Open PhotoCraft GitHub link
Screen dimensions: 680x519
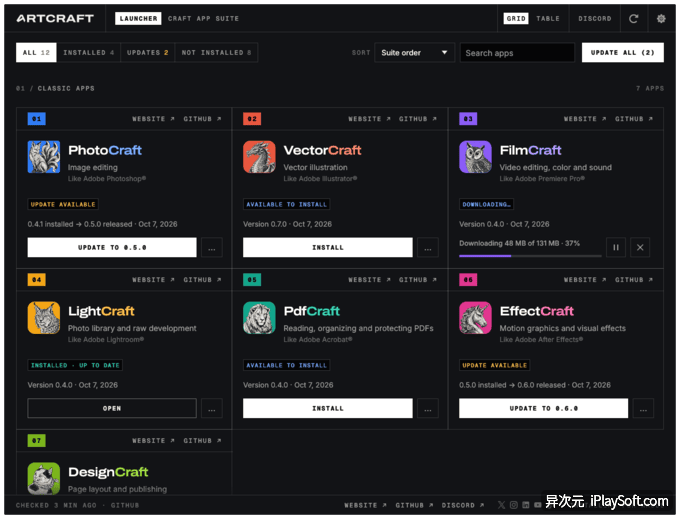202,119
